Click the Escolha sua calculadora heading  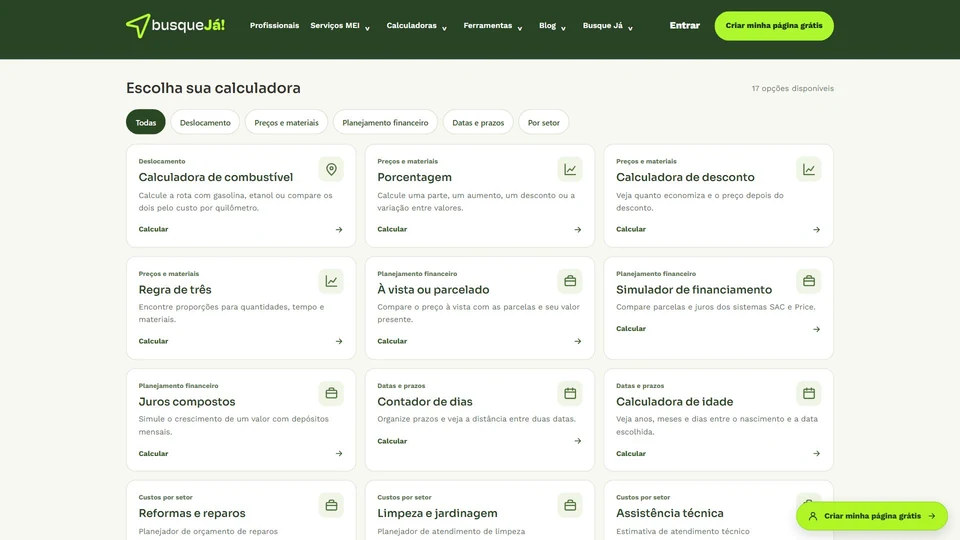(213, 88)
